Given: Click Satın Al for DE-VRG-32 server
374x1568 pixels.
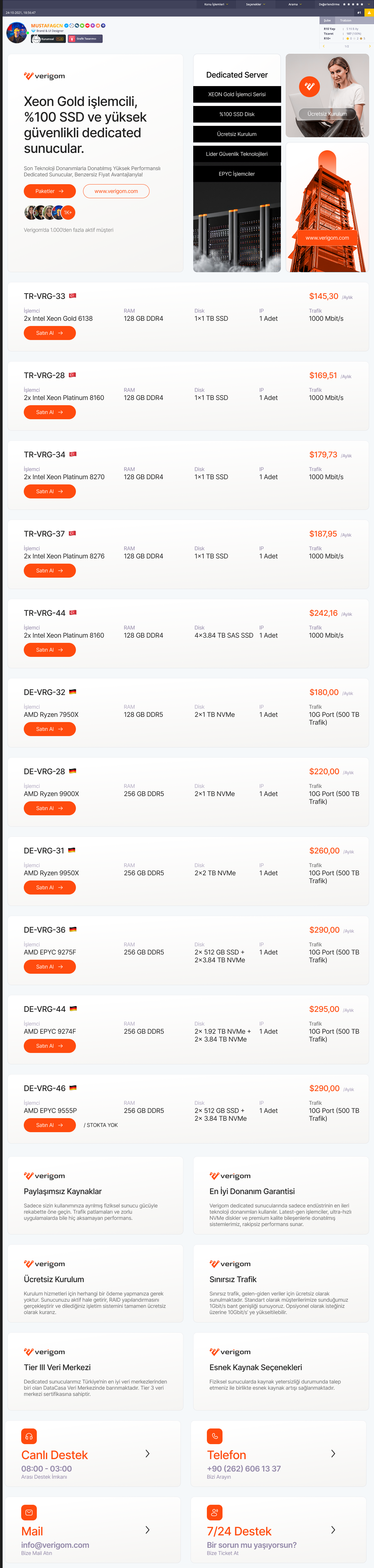Looking at the screenshot, I should click(50, 729).
